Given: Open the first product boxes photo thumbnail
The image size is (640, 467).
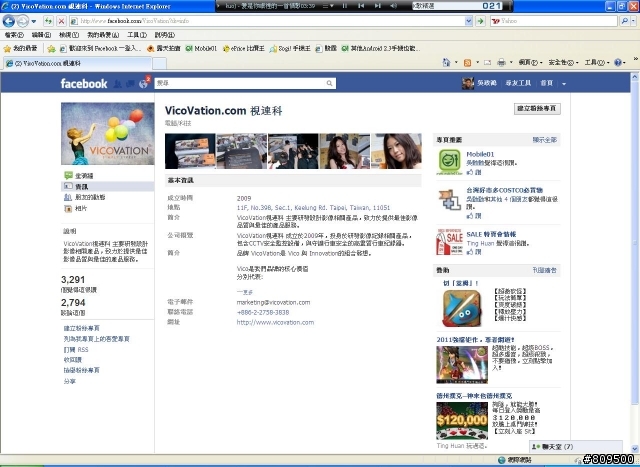Looking at the screenshot, I should click(x=190, y=151).
